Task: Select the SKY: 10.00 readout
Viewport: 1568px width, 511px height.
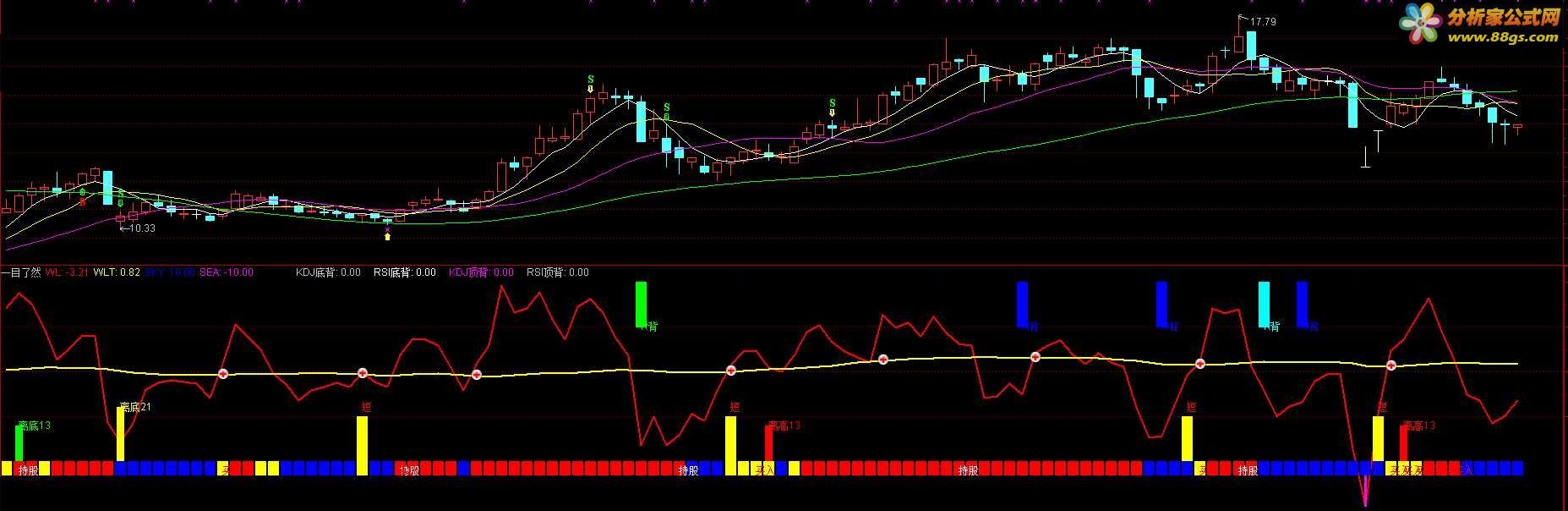Action: [169, 272]
